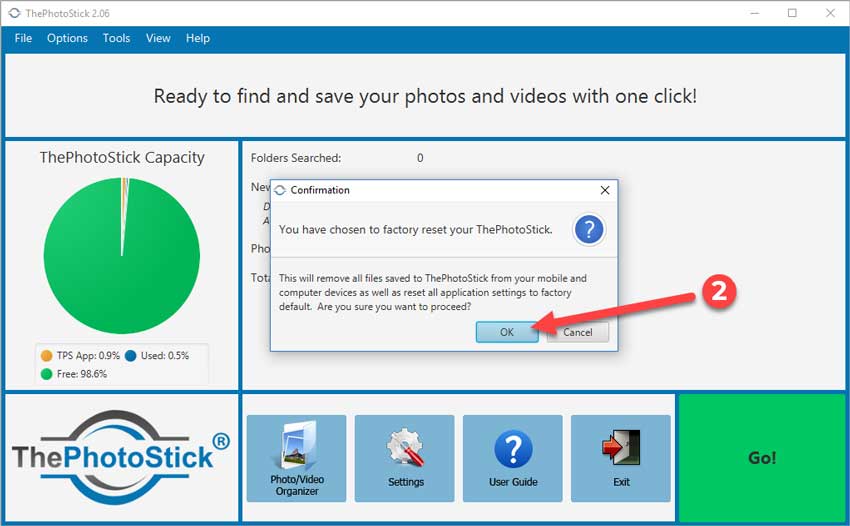Click the Confirmation dialog title icon
The height and width of the screenshot is (526, 850).
(x=280, y=190)
